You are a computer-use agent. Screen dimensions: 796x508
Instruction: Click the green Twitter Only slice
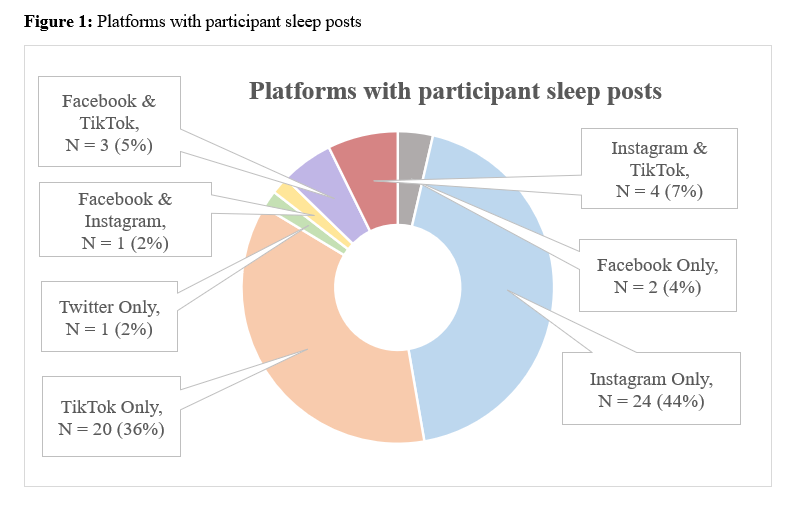tap(304, 223)
